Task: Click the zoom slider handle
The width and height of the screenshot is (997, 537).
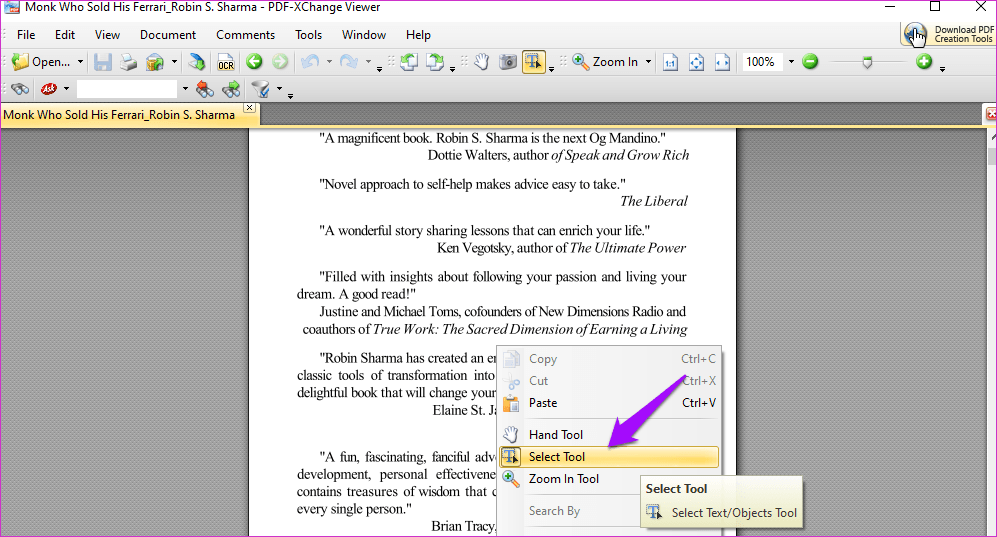Action: tap(867, 62)
